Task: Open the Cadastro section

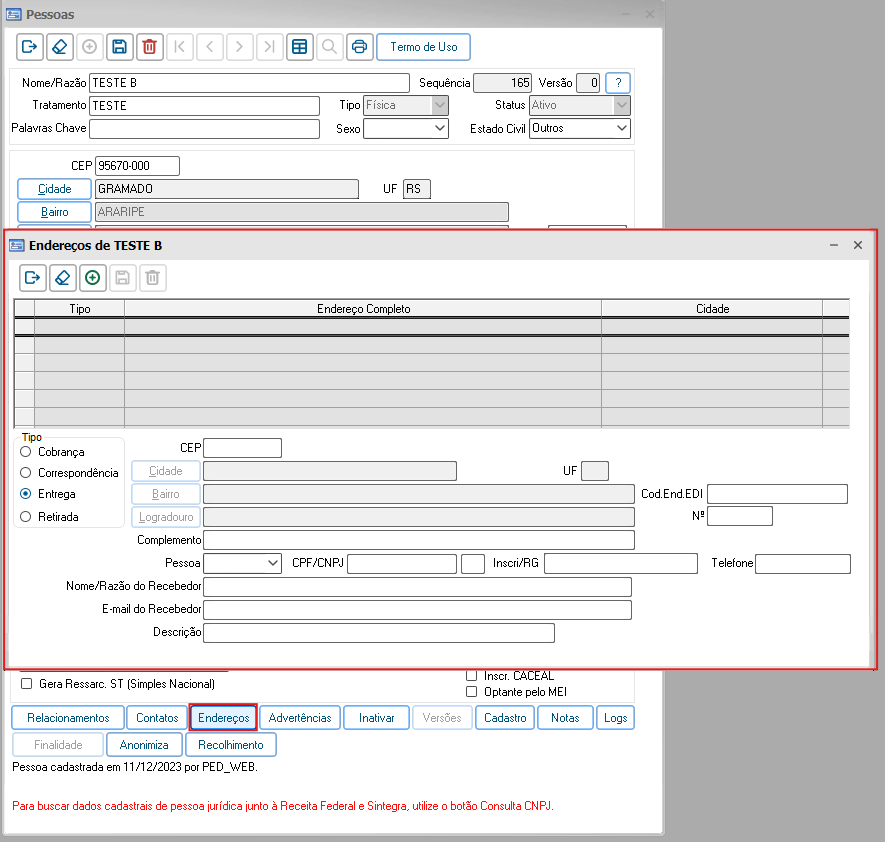Action: click(505, 718)
